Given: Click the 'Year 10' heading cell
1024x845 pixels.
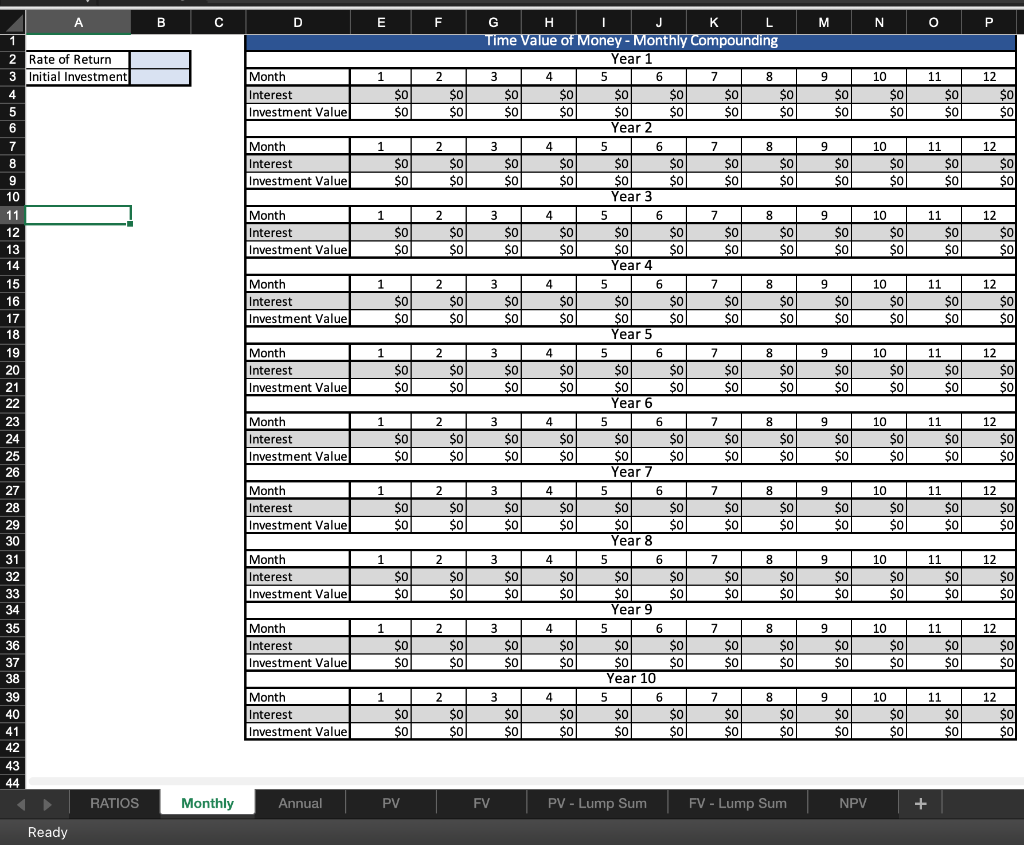Looking at the screenshot, I should (x=631, y=678).
